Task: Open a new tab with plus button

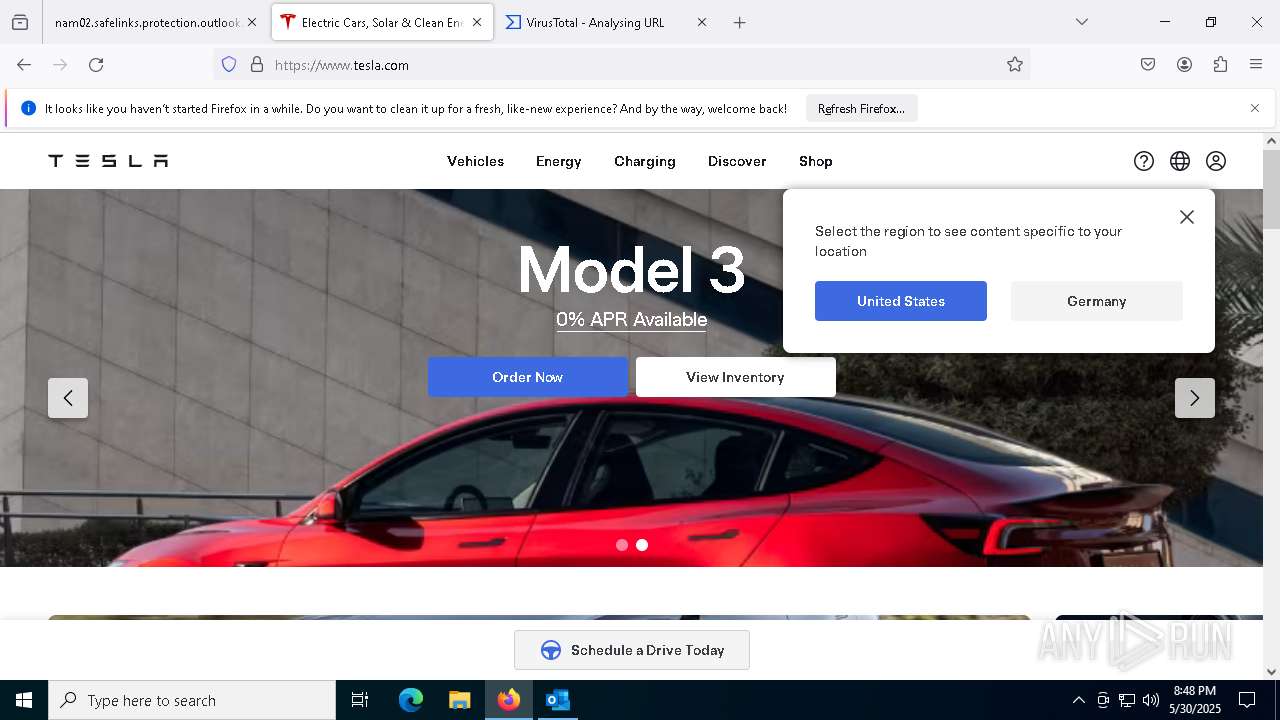Action: point(740,22)
